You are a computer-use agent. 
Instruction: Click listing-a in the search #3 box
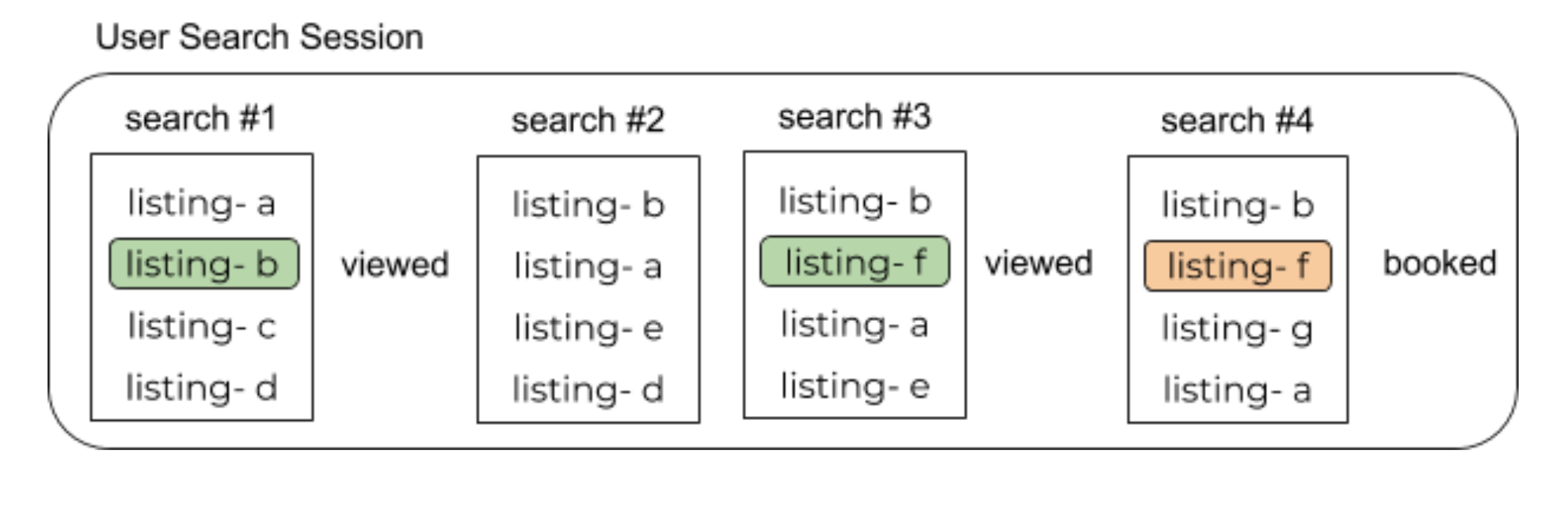click(x=854, y=324)
